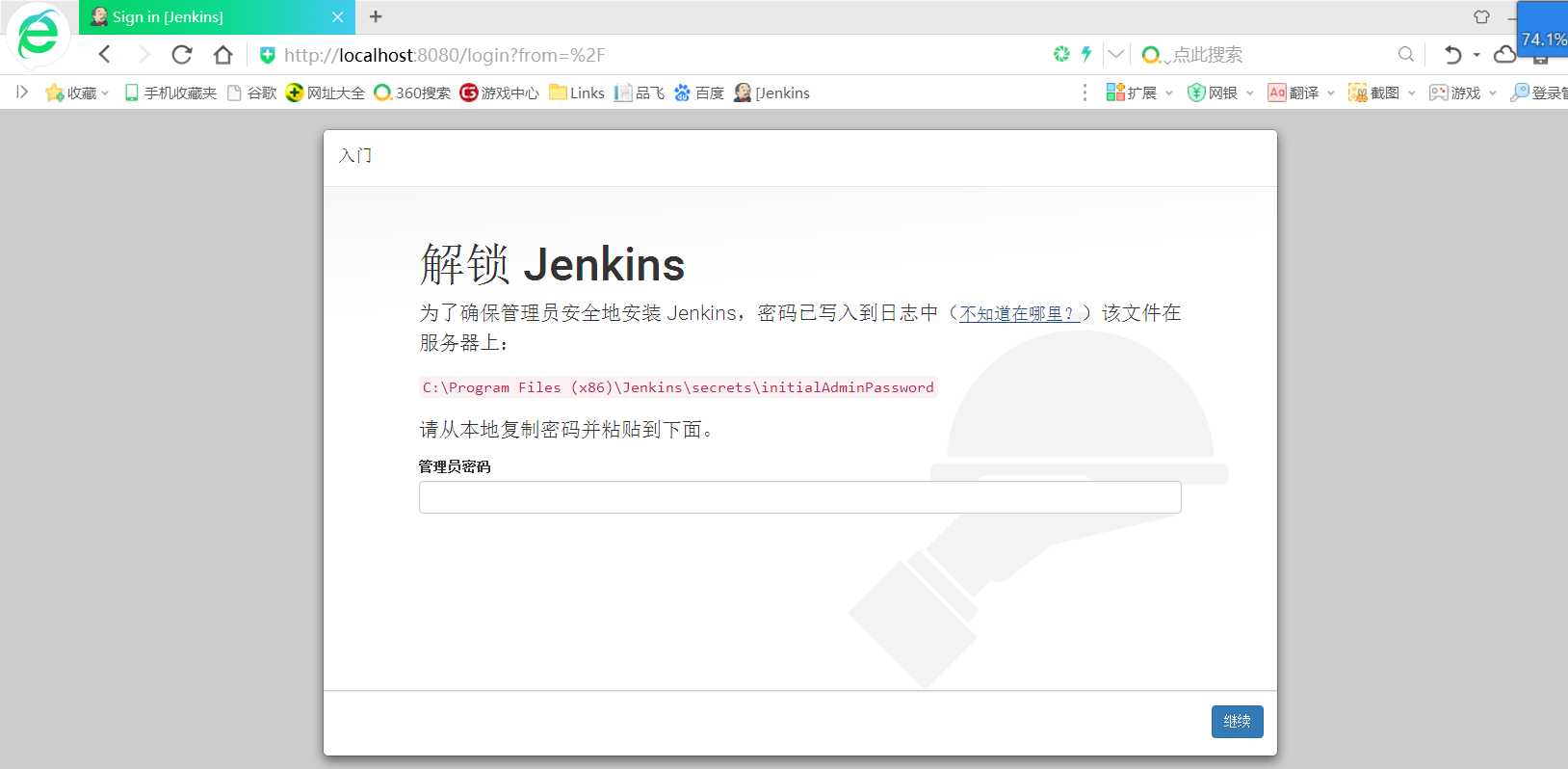Open the 扩展 extensions dropdown

[x=1139, y=93]
